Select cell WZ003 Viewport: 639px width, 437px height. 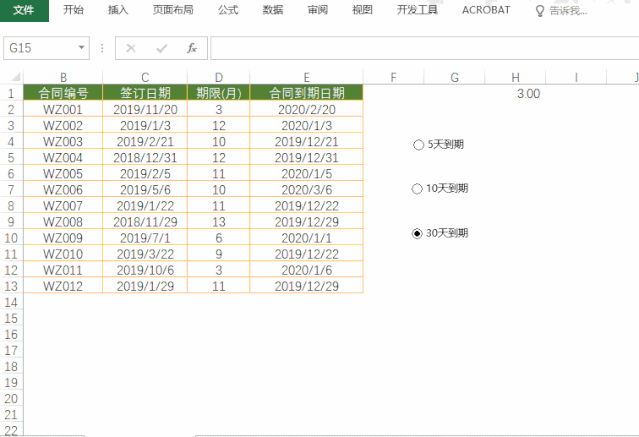(63, 141)
